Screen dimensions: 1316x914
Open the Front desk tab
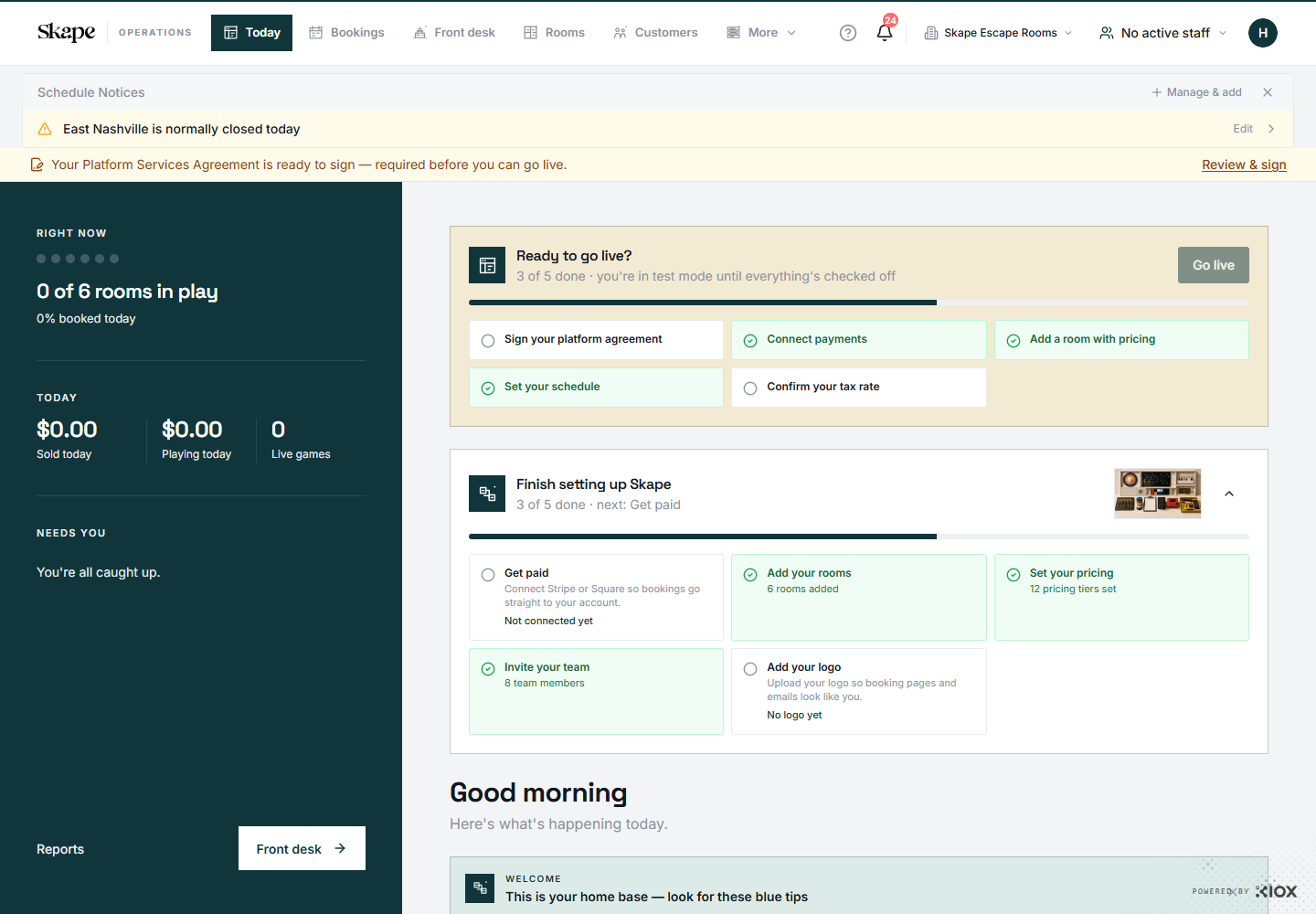(454, 33)
